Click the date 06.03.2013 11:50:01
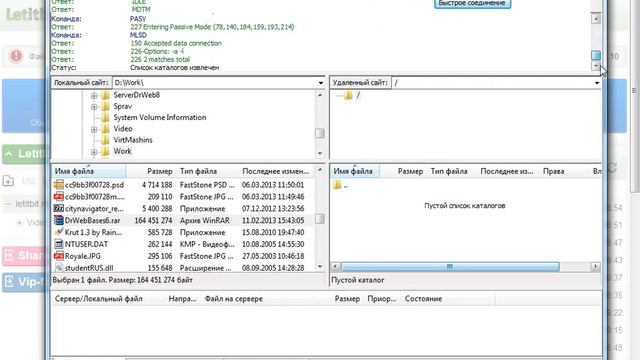Viewport: 640px width, 360px height. tap(273, 185)
